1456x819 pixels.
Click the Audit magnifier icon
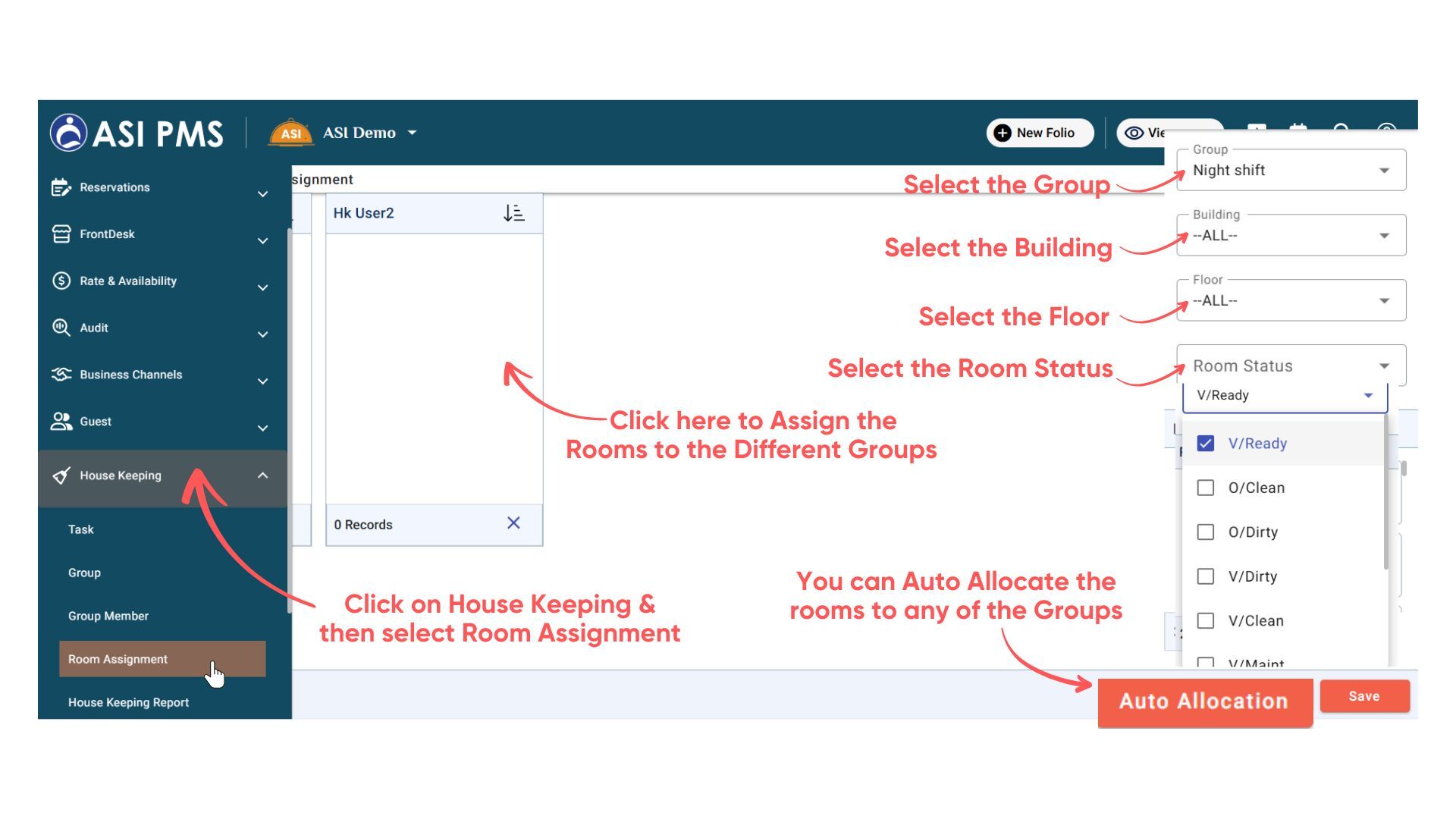click(x=61, y=328)
